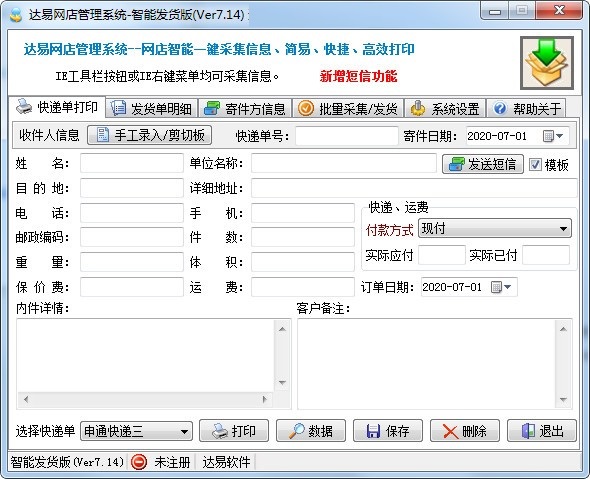The image size is (590, 479).
Task: Click the 快递单号 input field
Action: click(x=347, y=136)
